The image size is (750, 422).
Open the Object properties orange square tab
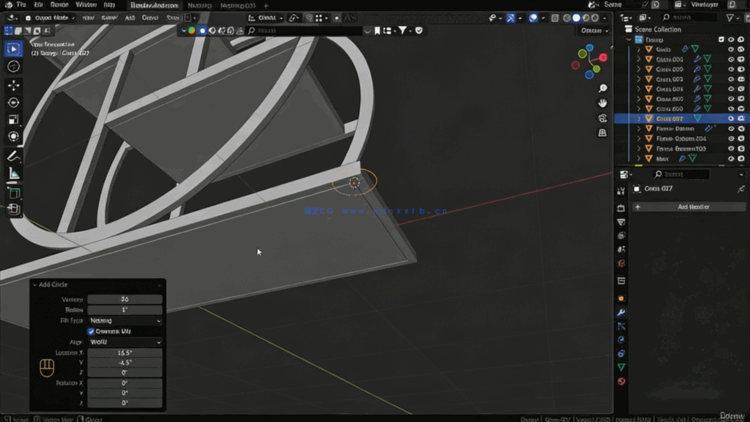click(x=621, y=299)
